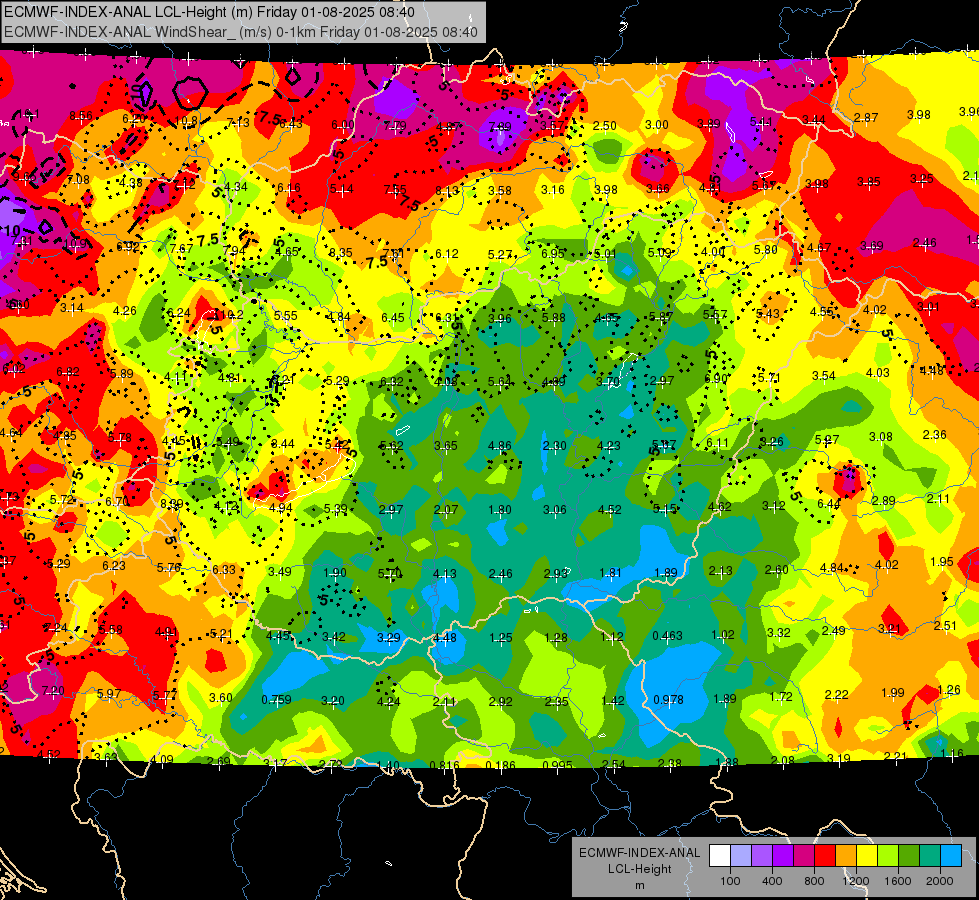Viewport: 979px width, 900px height.
Task: Click the 1.80 wind shear value
Action: pyautogui.click(x=499, y=510)
